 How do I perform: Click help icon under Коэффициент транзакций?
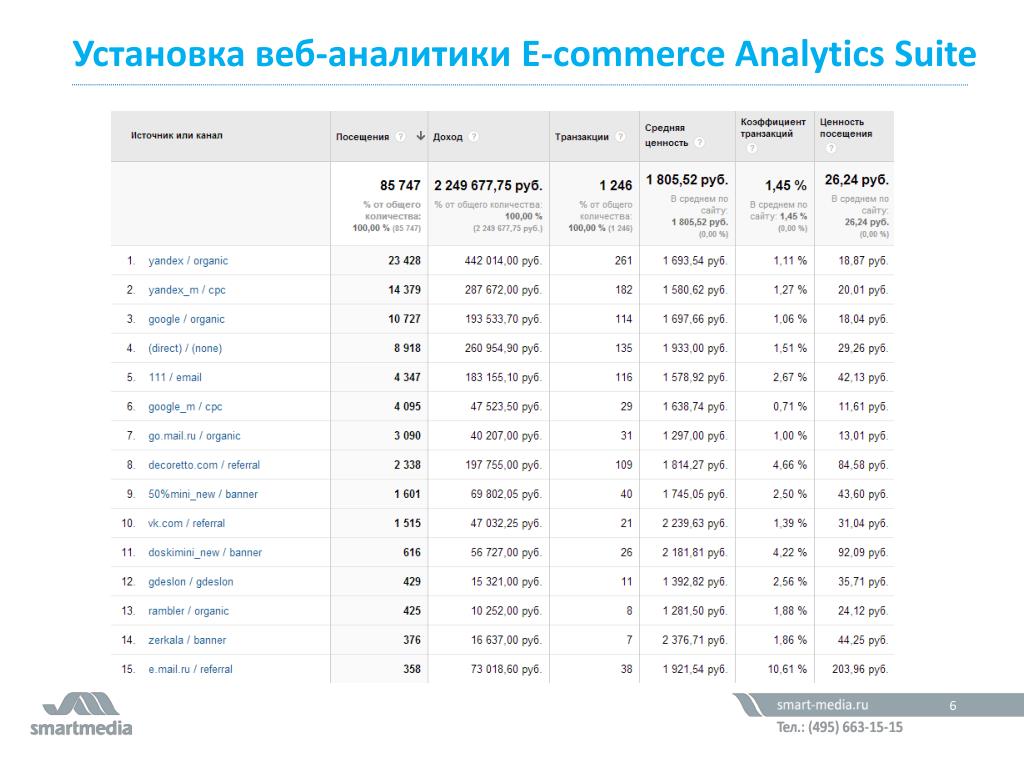click(751, 148)
